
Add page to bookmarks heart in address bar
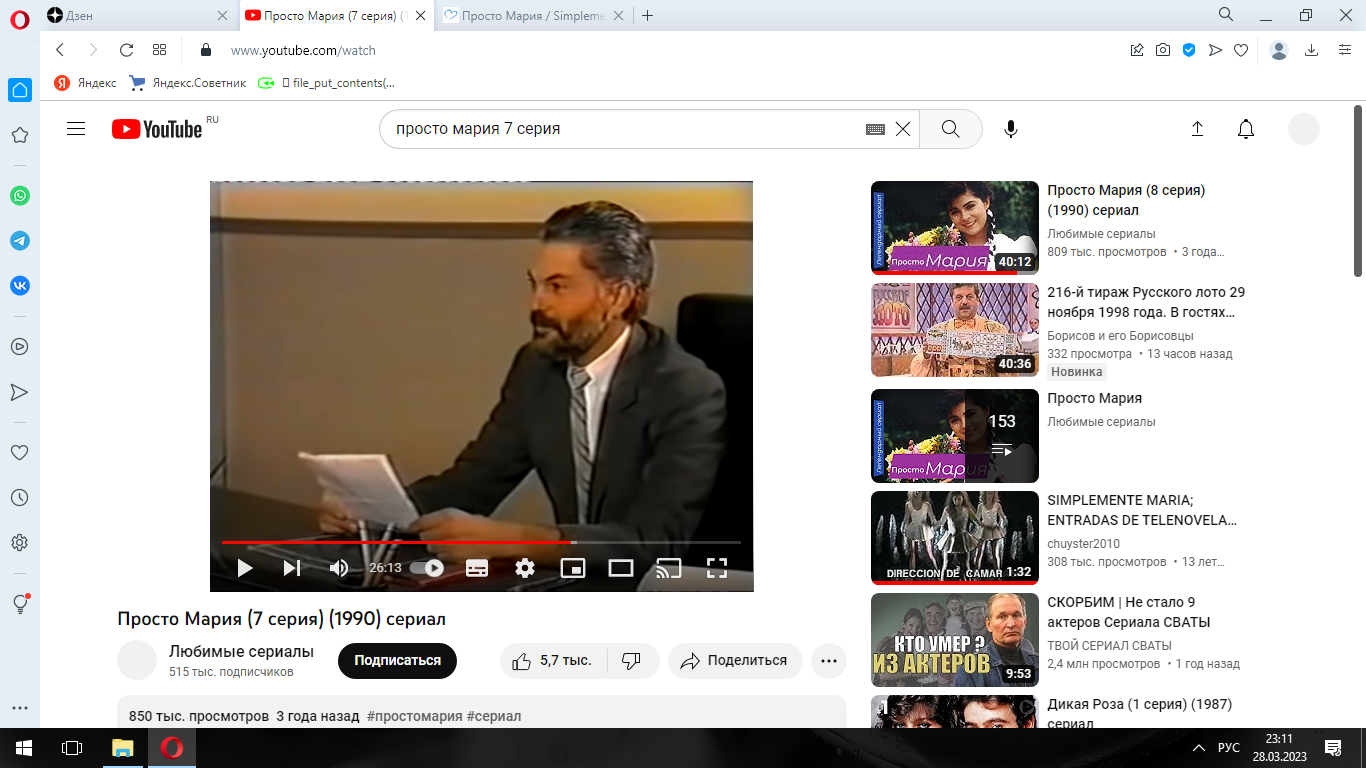point(1241,50)
